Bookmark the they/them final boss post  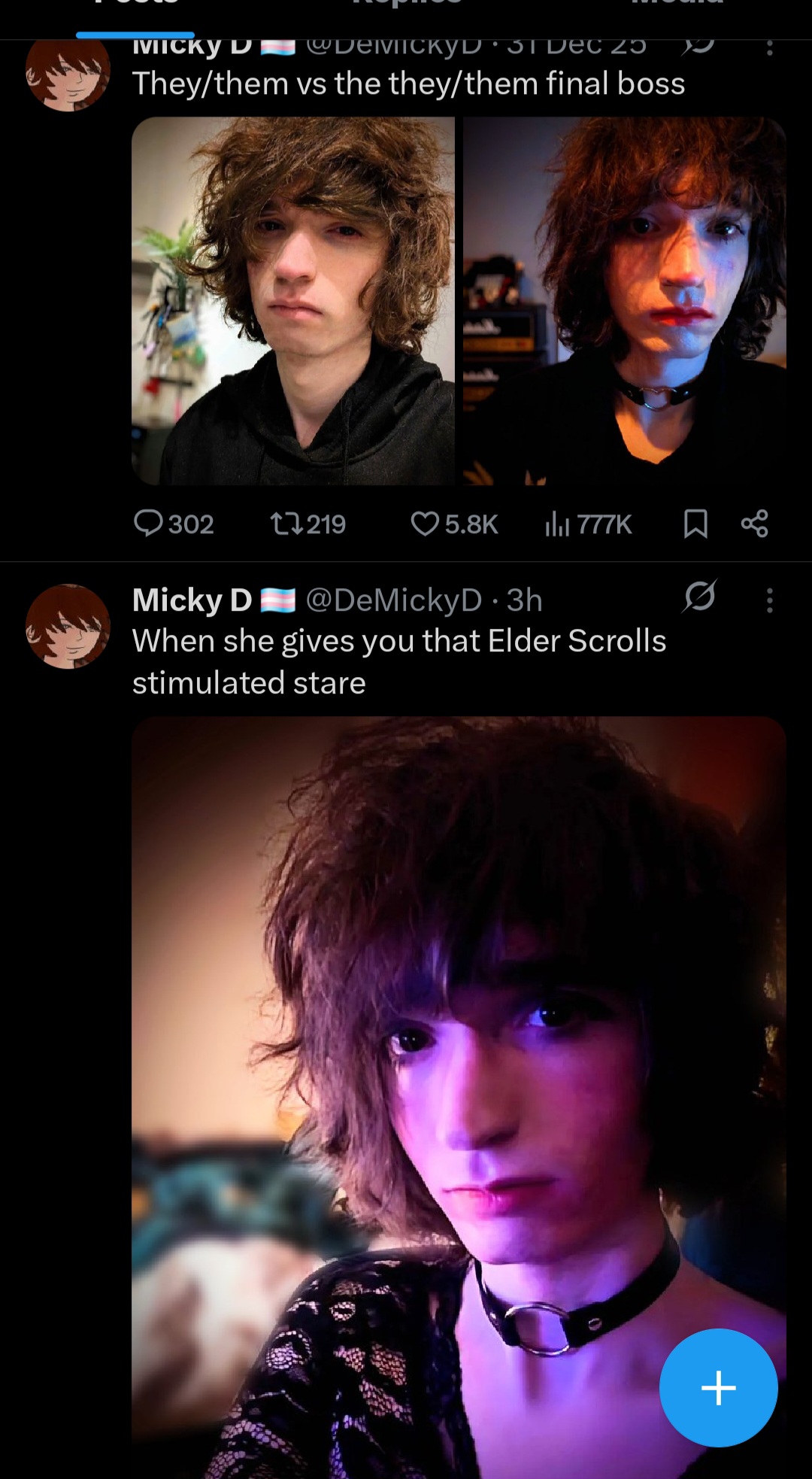(695, 524)
